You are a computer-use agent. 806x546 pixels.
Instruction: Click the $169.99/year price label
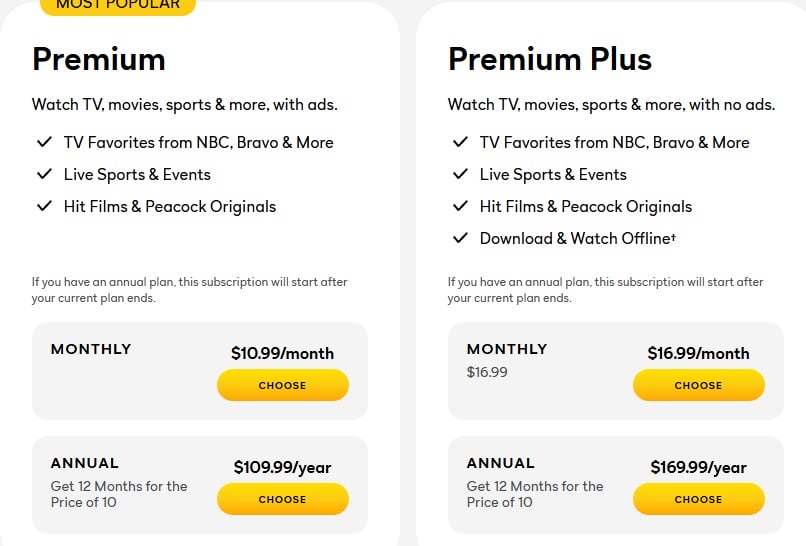coord(698,467)
